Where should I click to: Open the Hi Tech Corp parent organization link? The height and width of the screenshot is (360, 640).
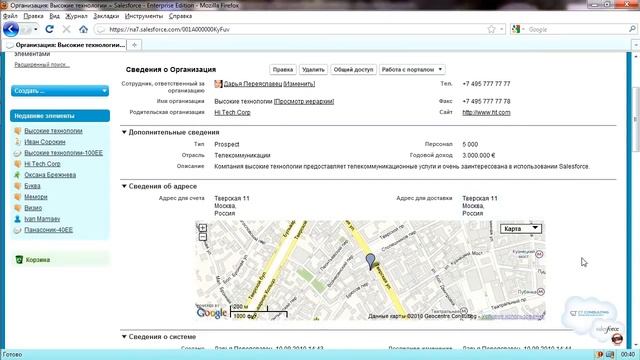tap(232, 112)
